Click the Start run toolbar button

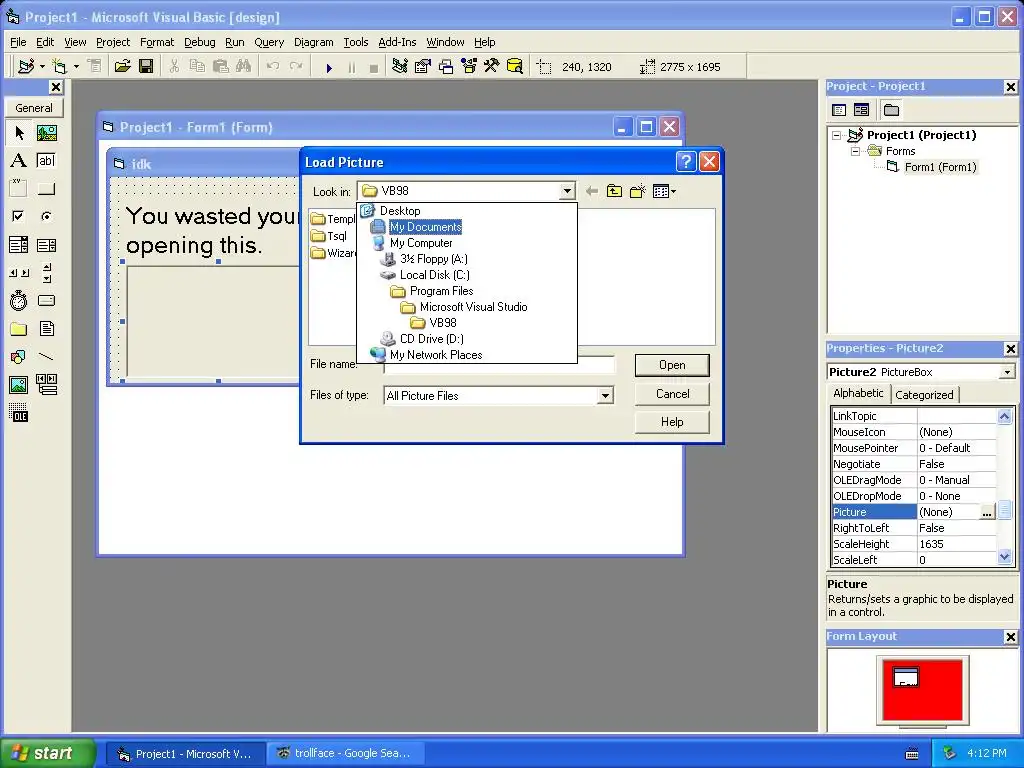[x=329, y=67]
